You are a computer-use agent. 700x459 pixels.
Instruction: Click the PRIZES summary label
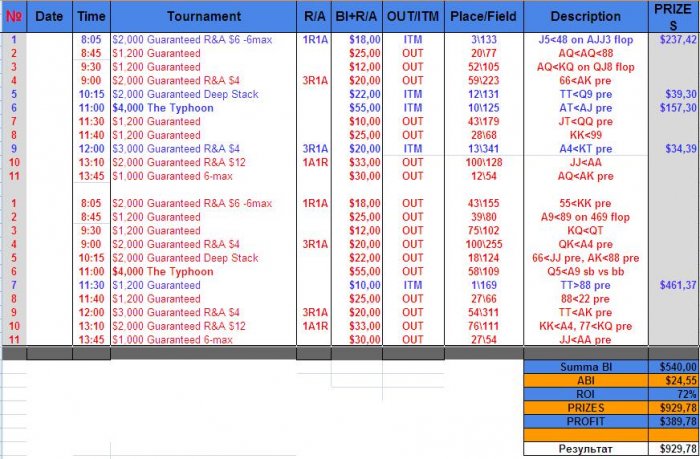[x=586, y=408]
